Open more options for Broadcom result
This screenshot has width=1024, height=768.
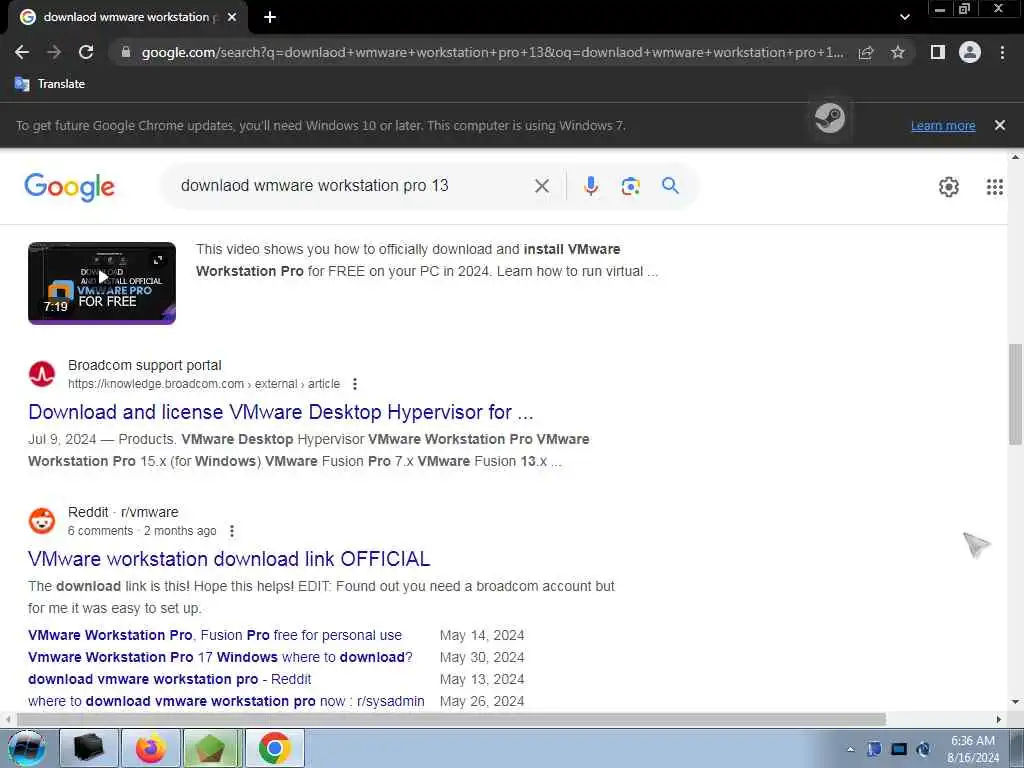coord(355,384)
